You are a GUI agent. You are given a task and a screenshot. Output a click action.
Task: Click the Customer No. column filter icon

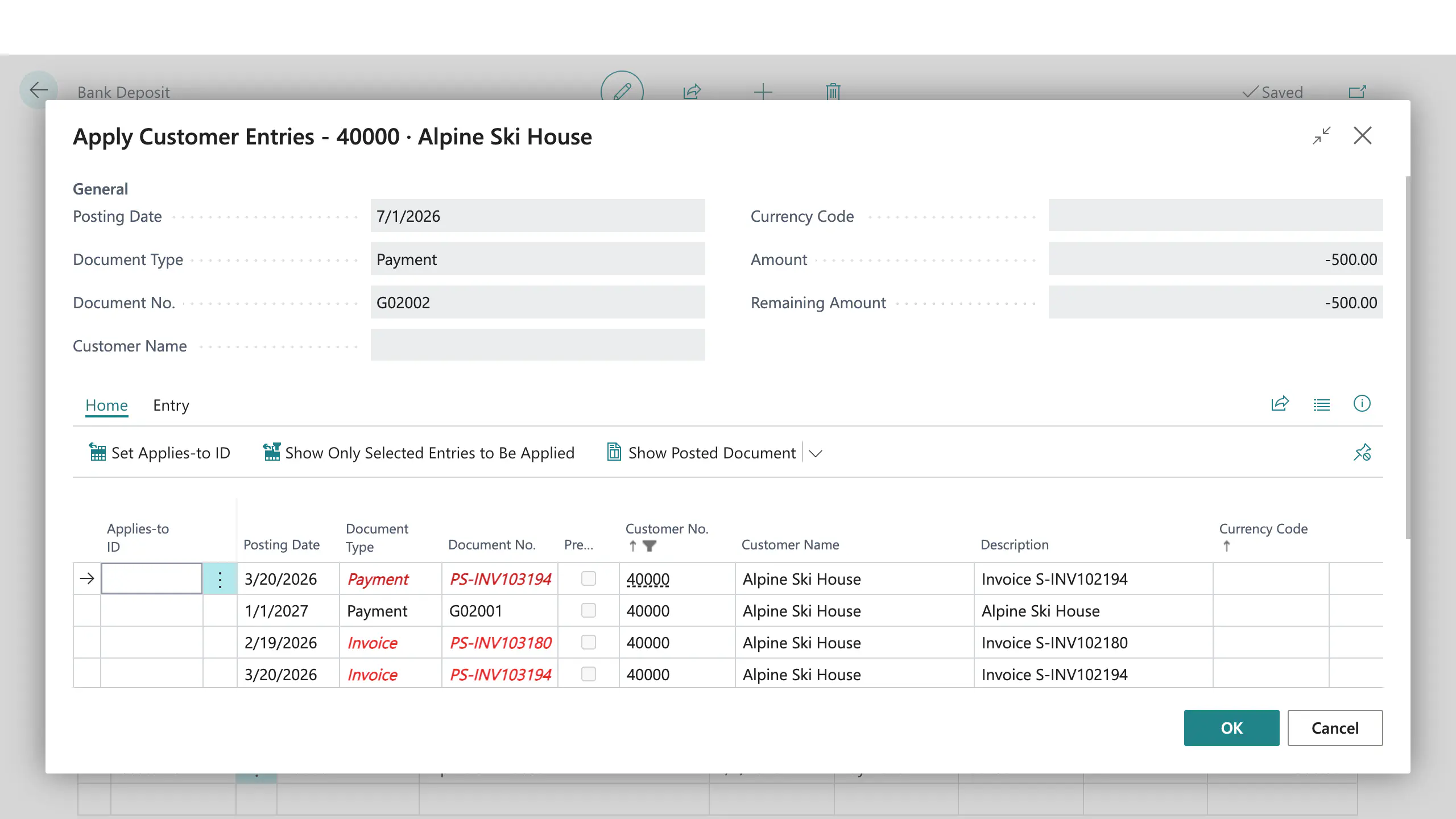click(649, 546)
